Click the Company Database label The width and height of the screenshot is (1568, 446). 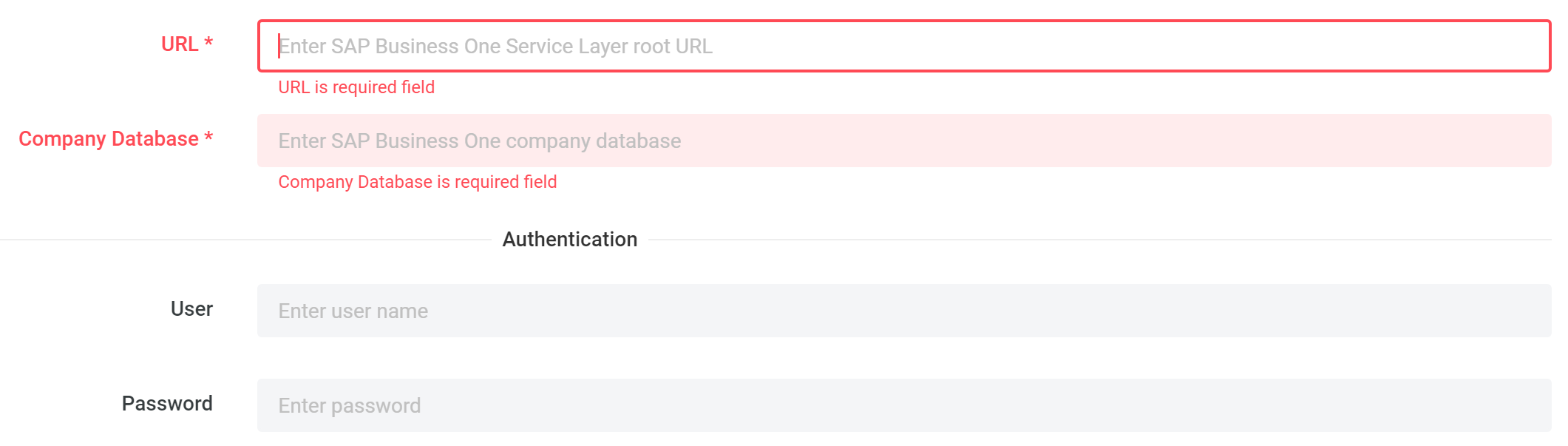tap(109, 139)
